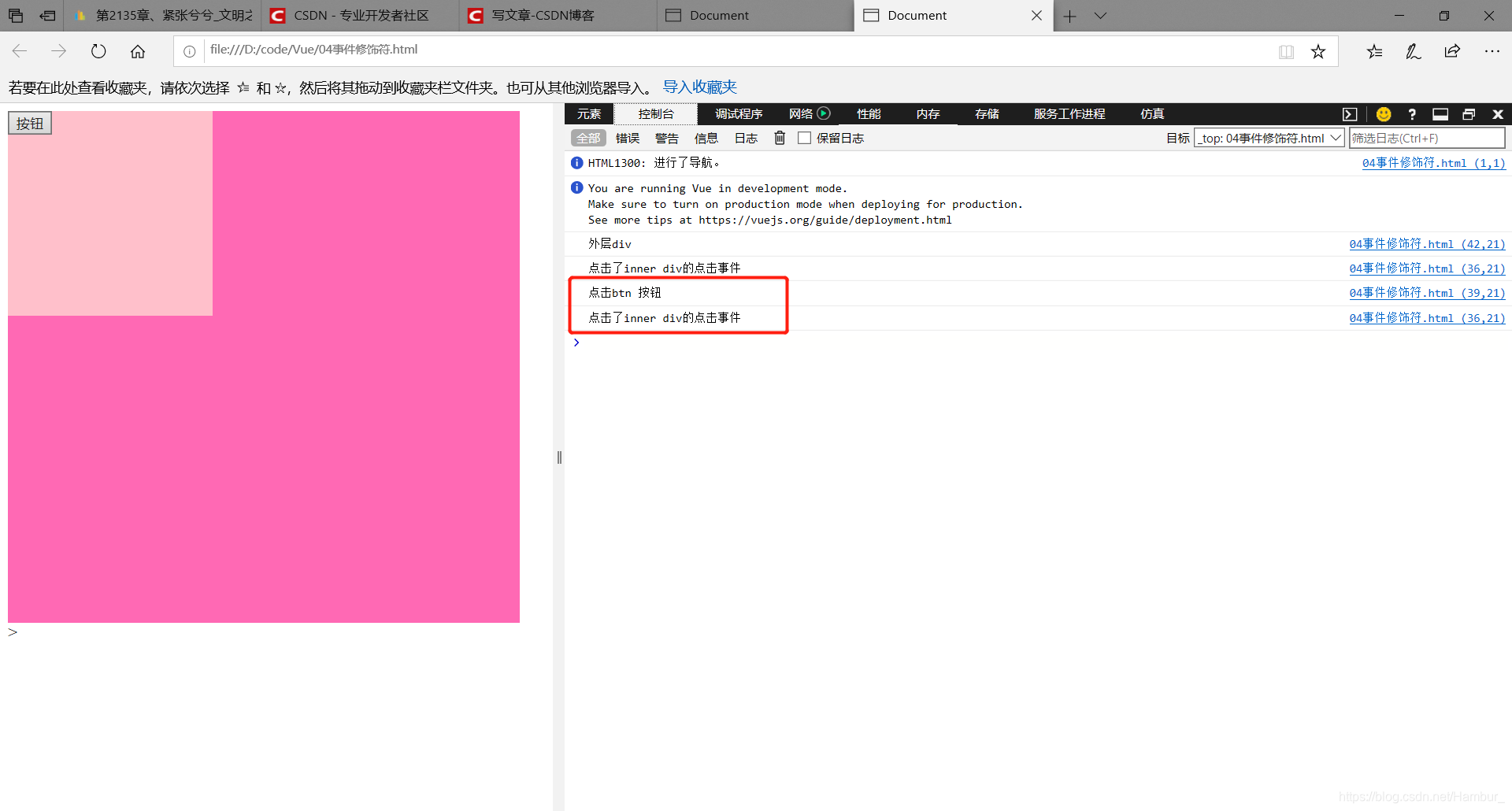Refresh the current page
The width and height of the screenshot is (1512, 811).
[98, 51]
